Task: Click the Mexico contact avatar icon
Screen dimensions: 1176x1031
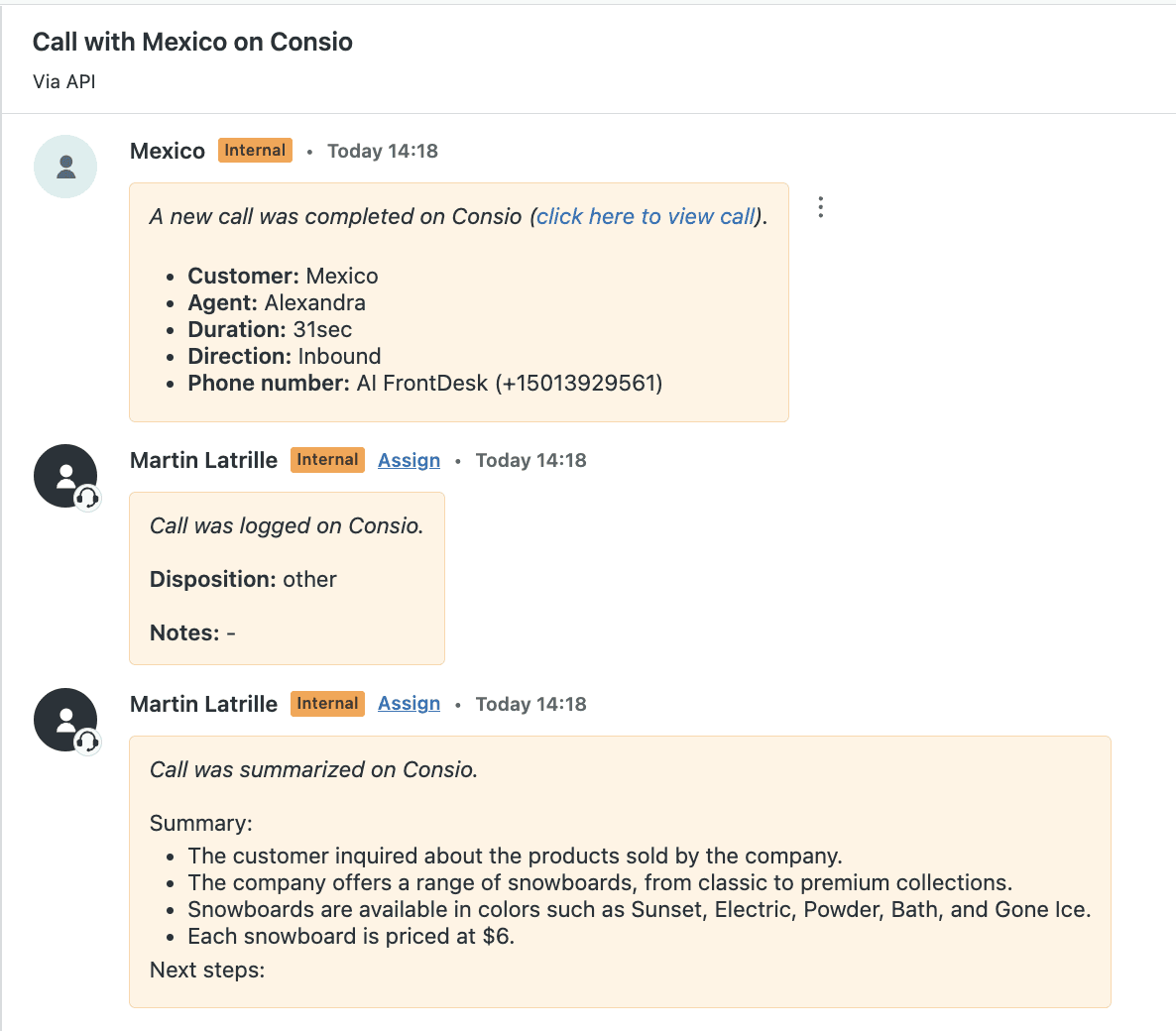Action: tap(65, 167)
